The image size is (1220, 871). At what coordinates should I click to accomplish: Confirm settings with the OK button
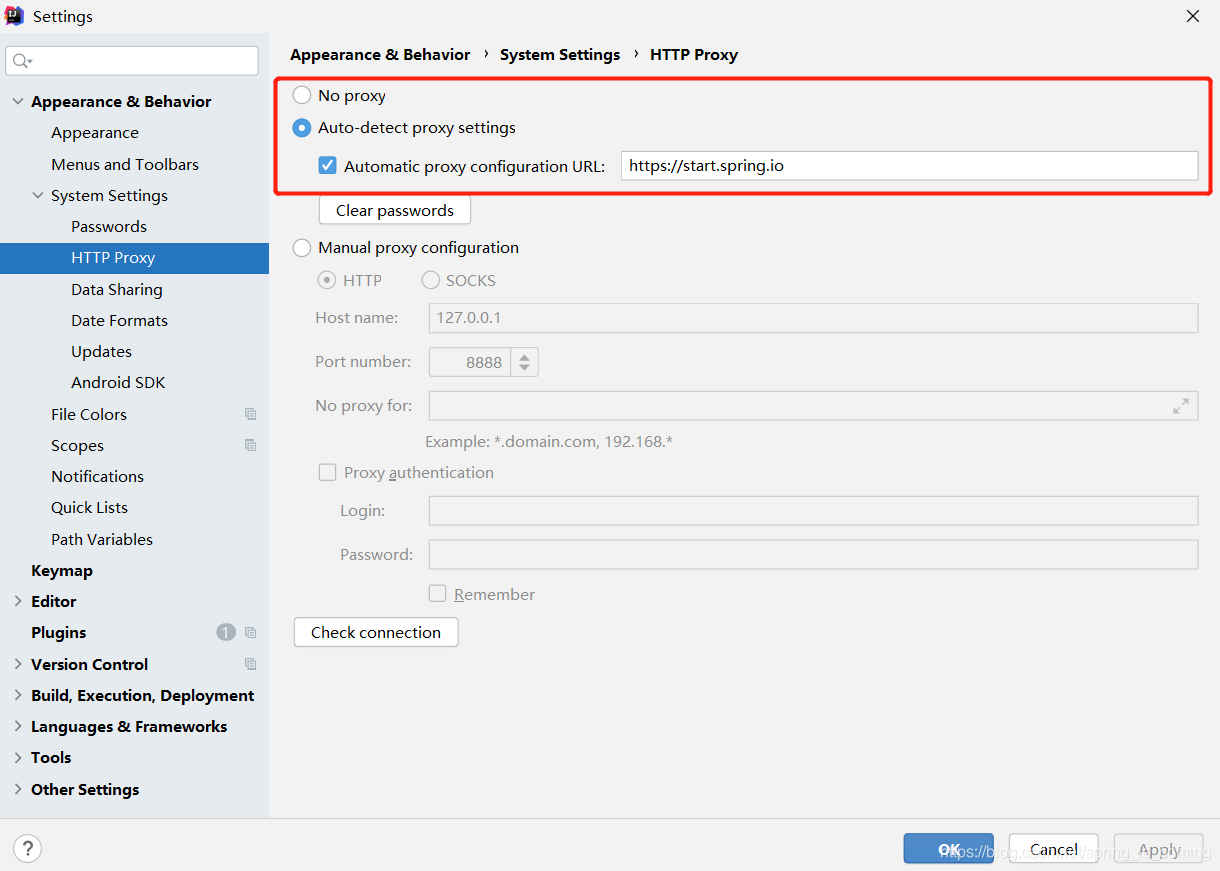pyautogui.click(x=949, y=848)
